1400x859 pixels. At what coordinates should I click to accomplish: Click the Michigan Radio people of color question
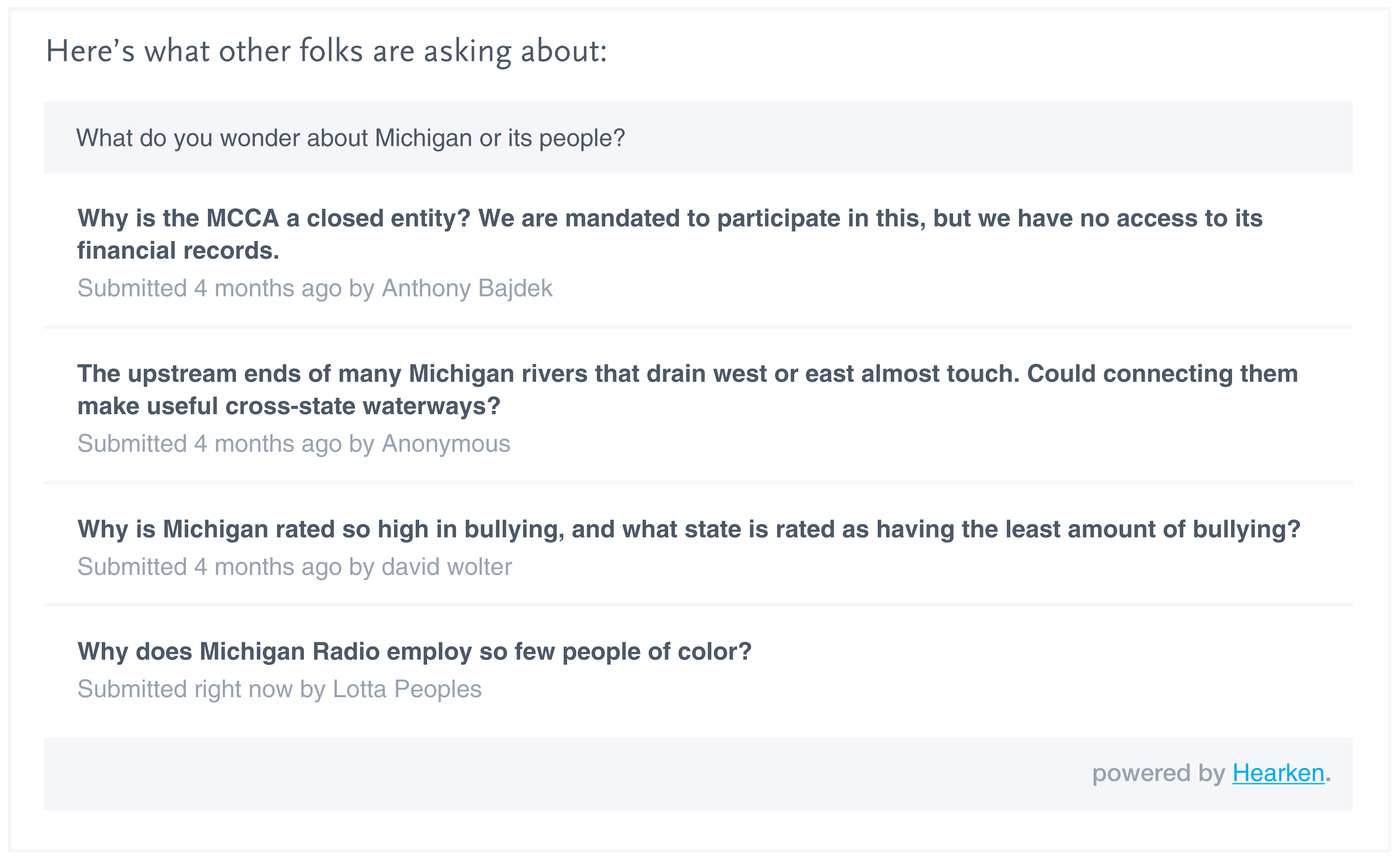click(414, 651)
